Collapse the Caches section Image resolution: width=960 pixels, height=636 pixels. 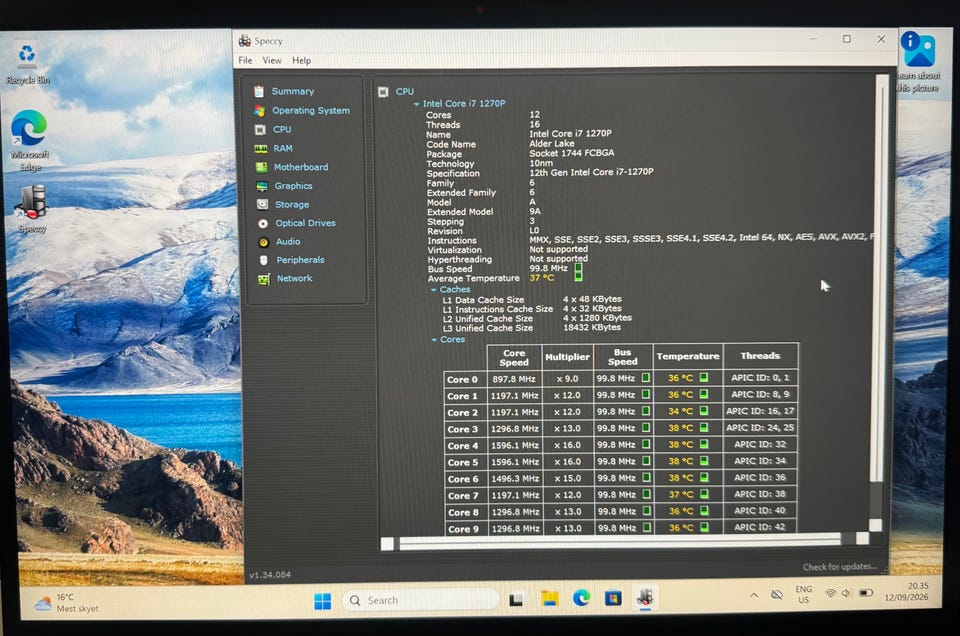point(433,290)
